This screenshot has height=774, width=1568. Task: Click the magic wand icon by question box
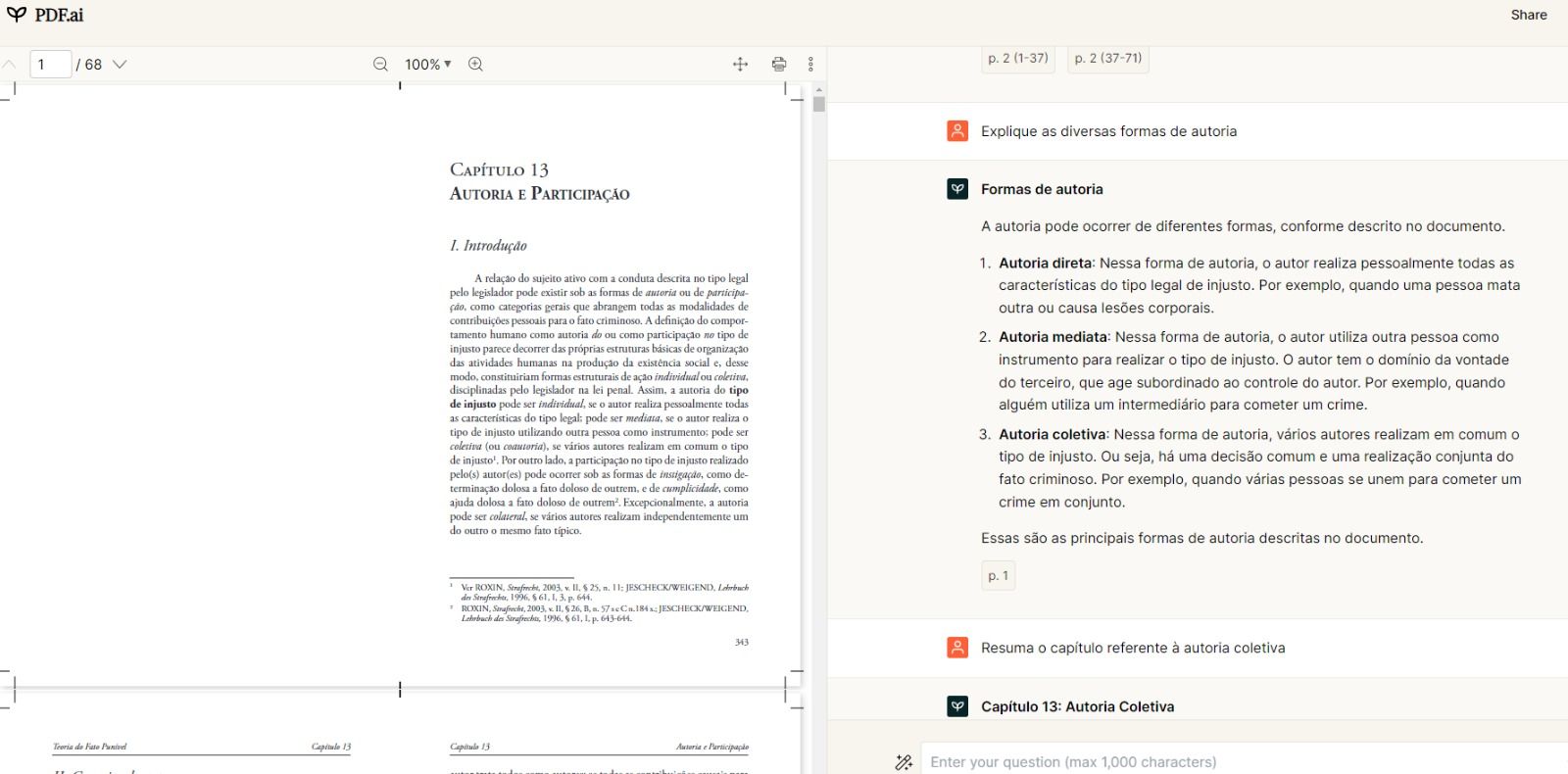click(904, 762)
